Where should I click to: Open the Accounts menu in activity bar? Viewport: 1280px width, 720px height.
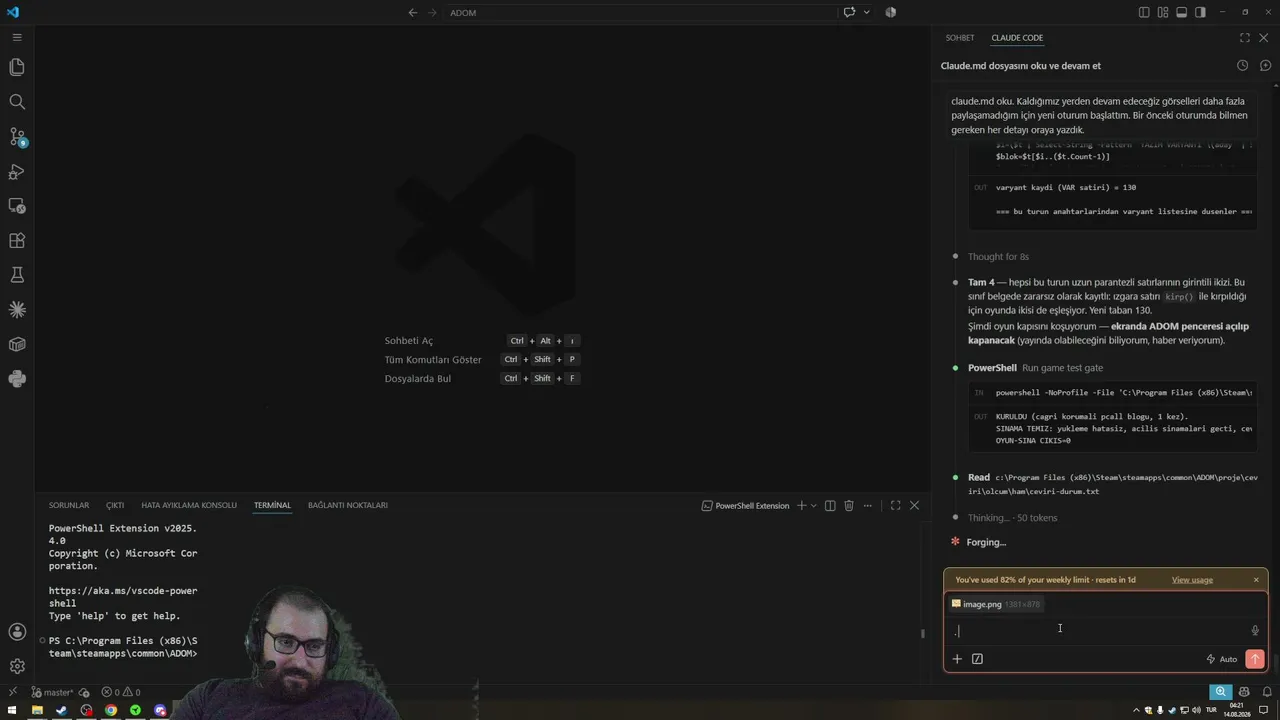(x=17, y=632)
